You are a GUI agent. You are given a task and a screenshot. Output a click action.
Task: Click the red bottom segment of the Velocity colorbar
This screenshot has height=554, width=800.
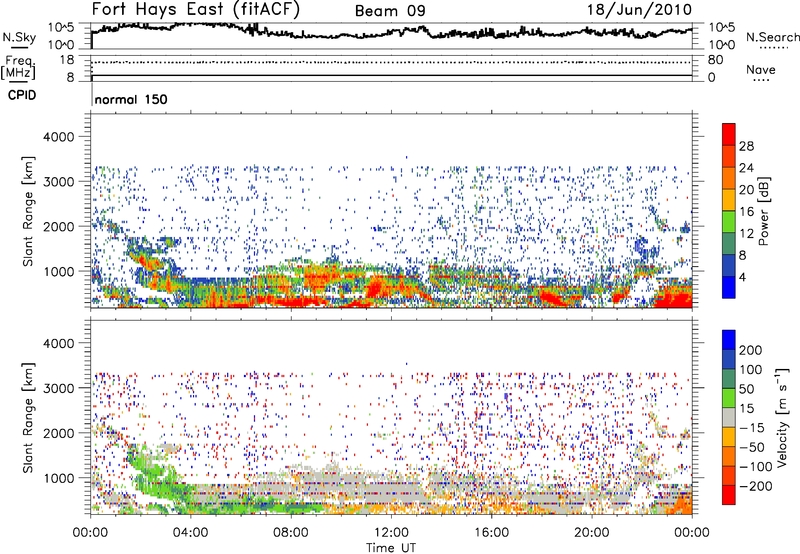click(x=729, y=495)
